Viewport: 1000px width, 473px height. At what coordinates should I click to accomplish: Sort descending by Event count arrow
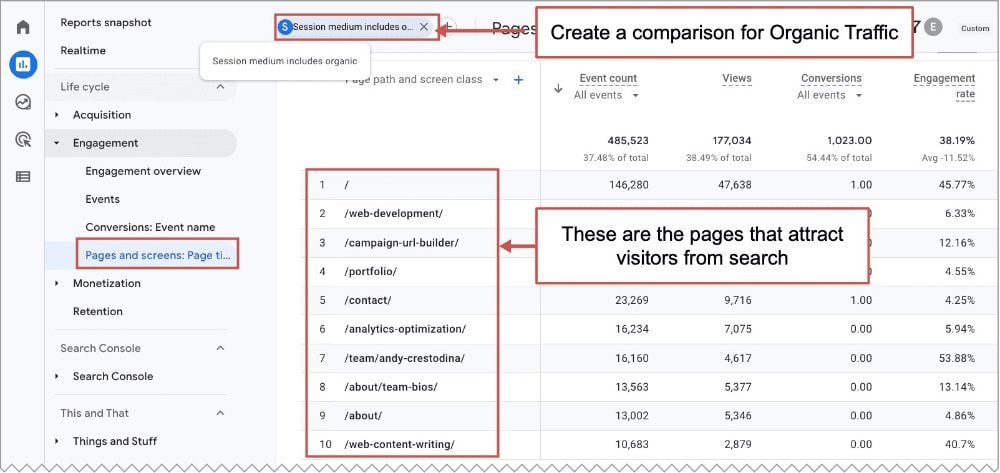pyautogui.click(x=558, y=89)
